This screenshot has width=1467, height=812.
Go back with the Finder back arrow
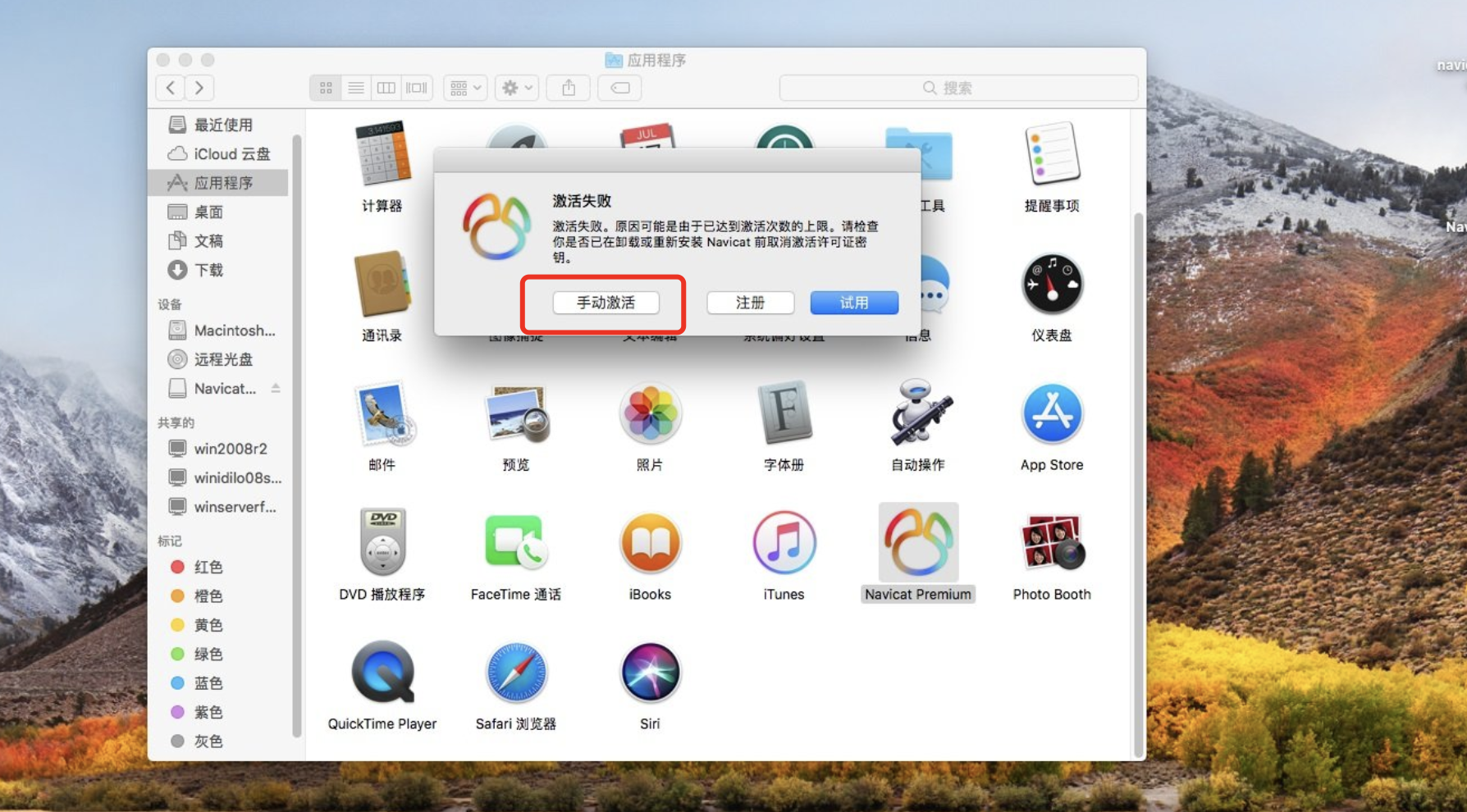(170, 88)
